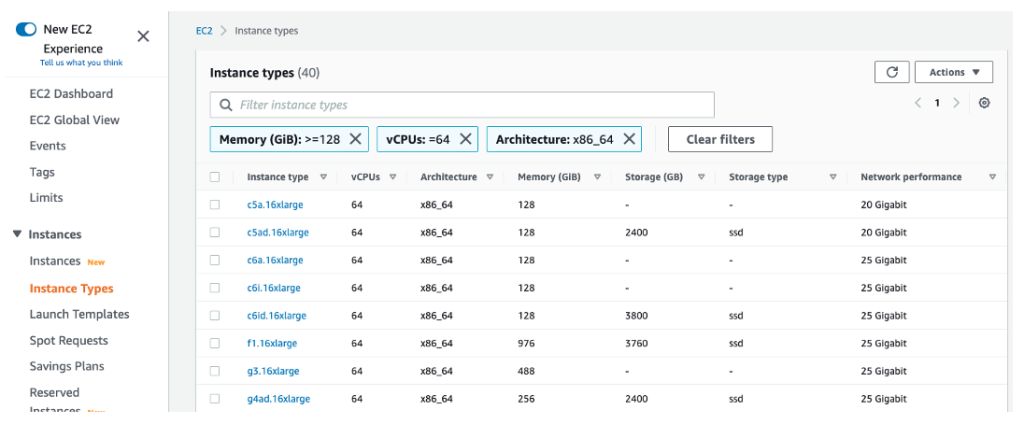Sort by vCPUs column arrow
The height and width of the screenshot is (424, 1024).
(x=393, y=177)
